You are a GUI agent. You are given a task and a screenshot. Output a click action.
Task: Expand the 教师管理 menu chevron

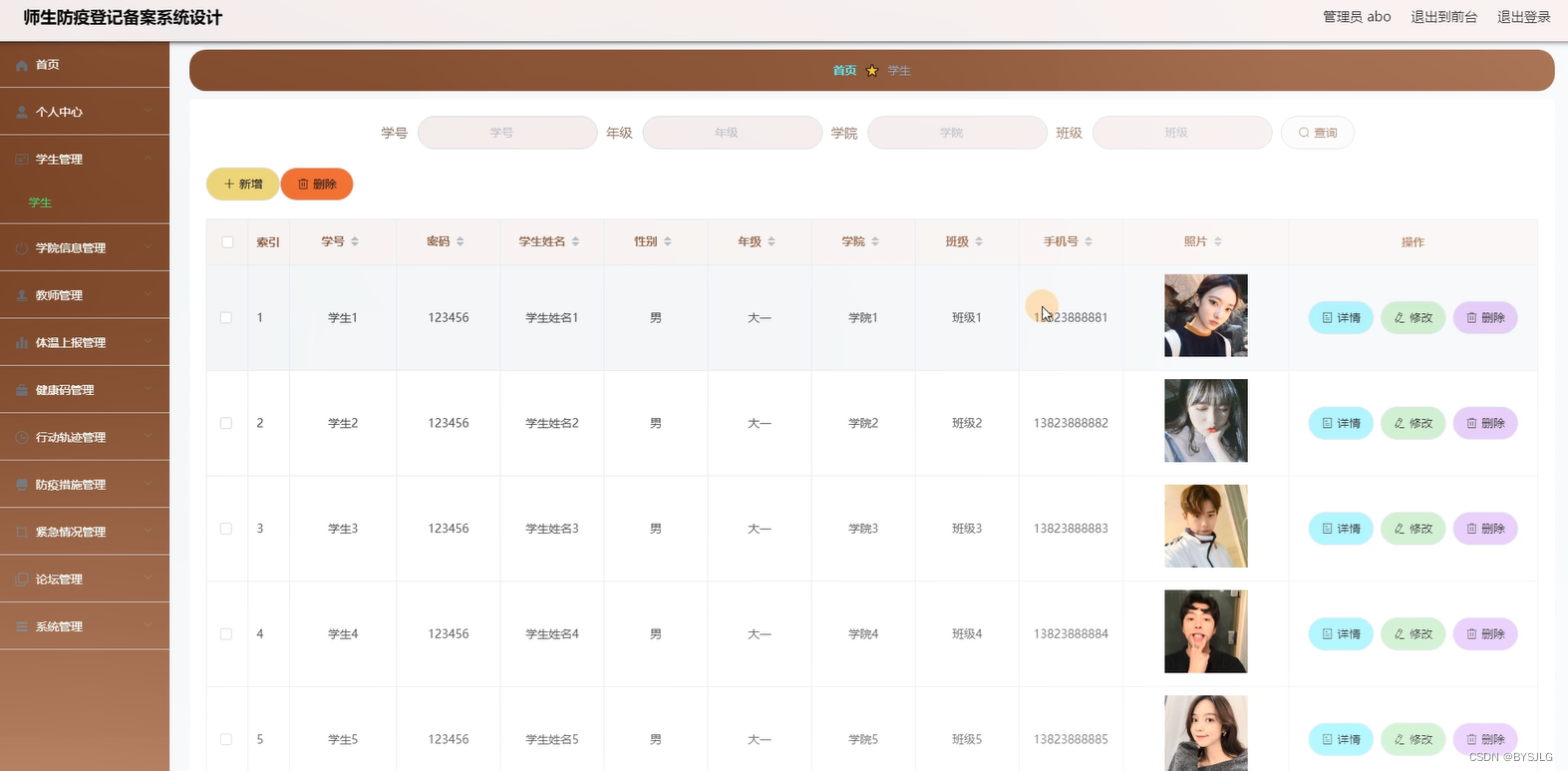(149, 294)
